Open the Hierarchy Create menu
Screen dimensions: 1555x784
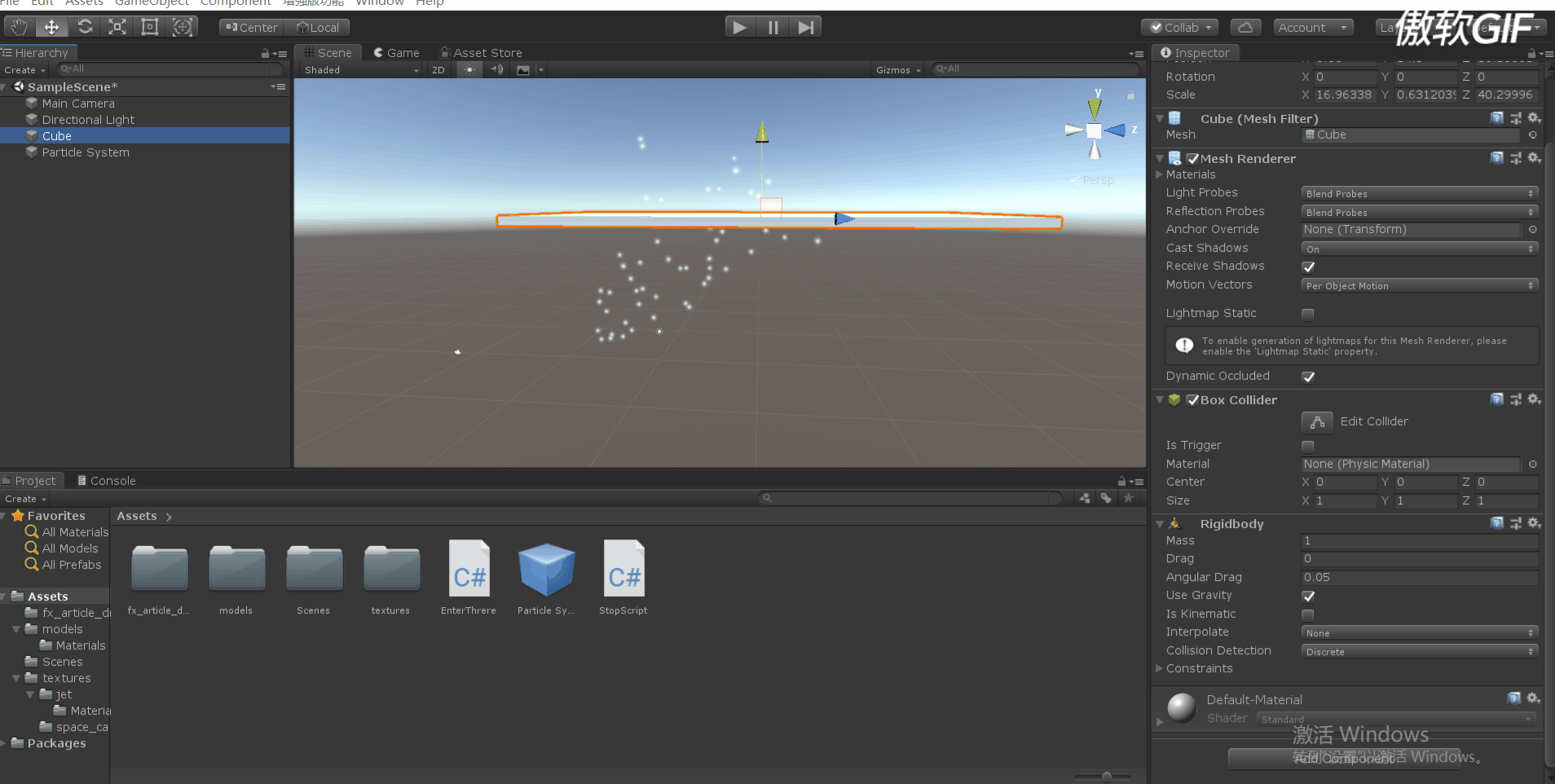pos(25,70)
